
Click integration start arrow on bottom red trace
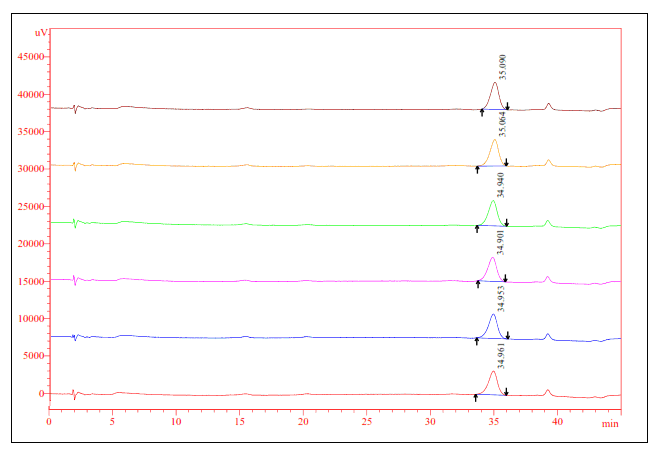[476, 397]
